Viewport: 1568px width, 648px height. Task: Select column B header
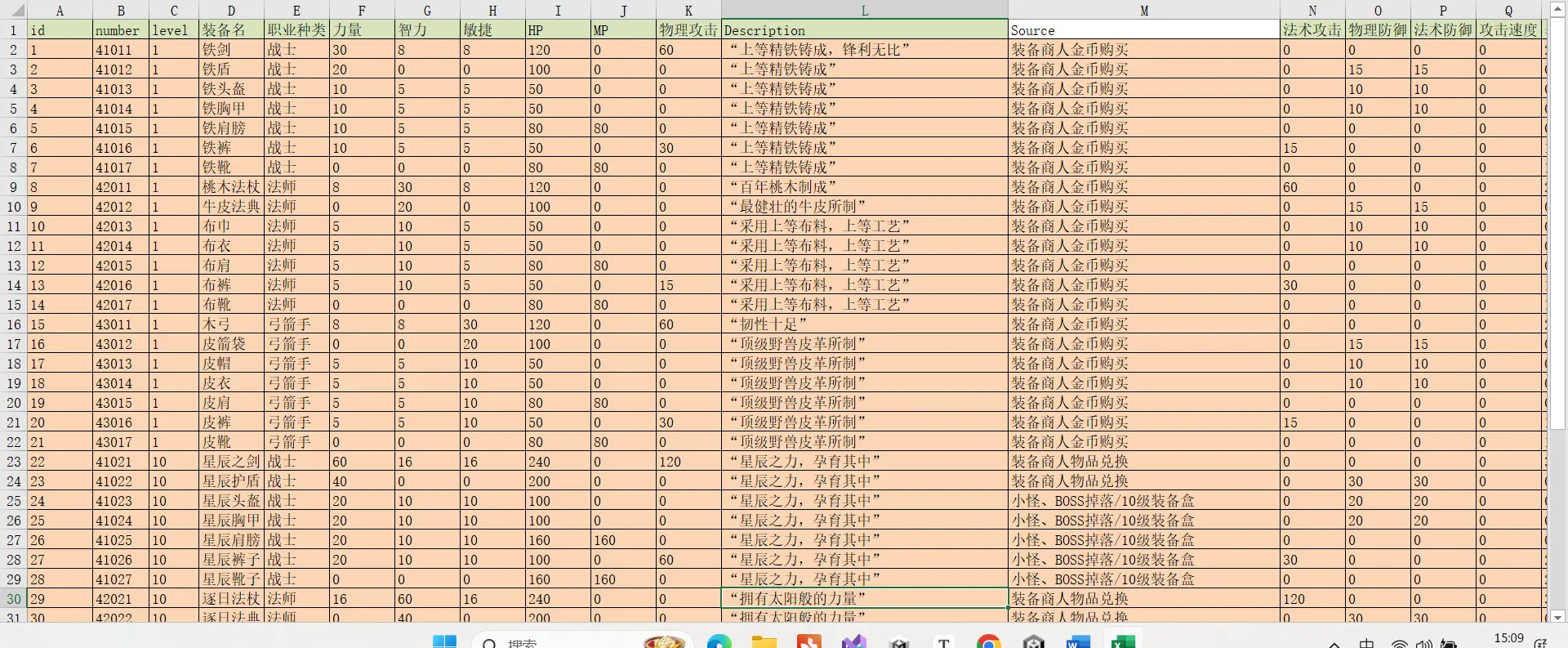(121, 10)
